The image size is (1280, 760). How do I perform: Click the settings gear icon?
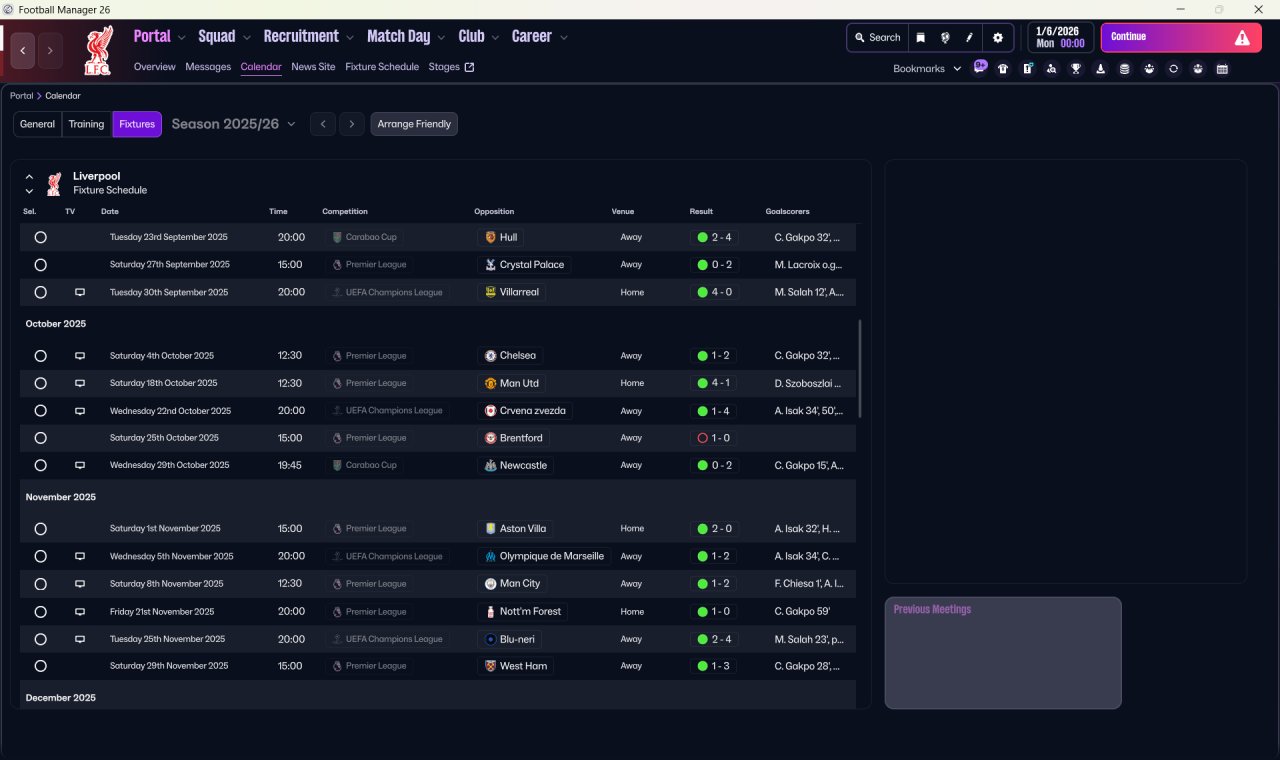point(997,38)
